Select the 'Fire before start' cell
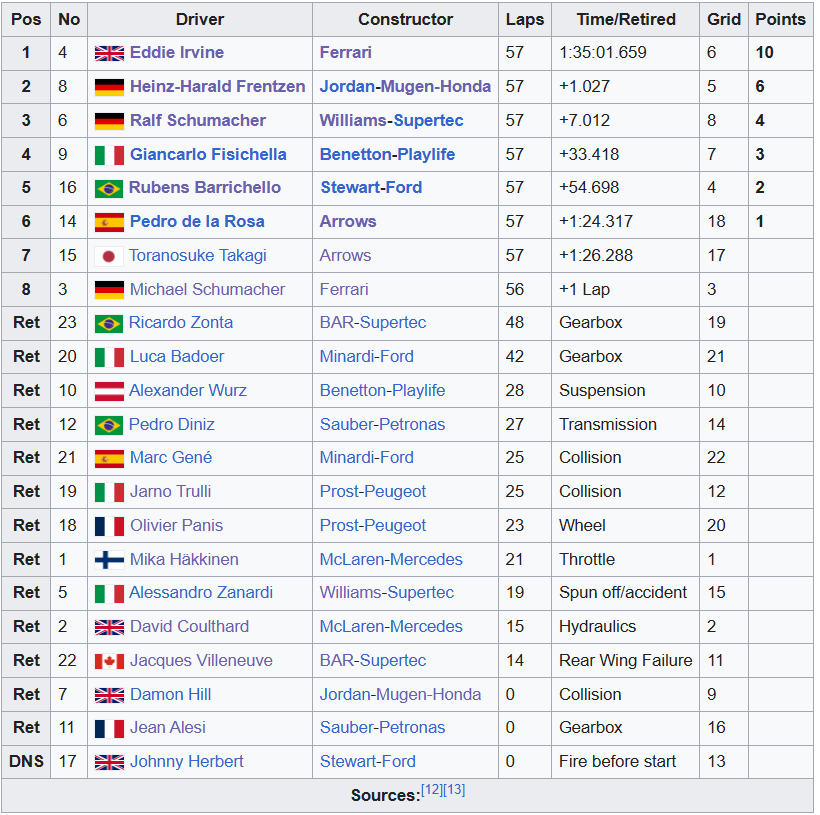The width and height of the screenshot is (820, 815). [x=625, y=761]
